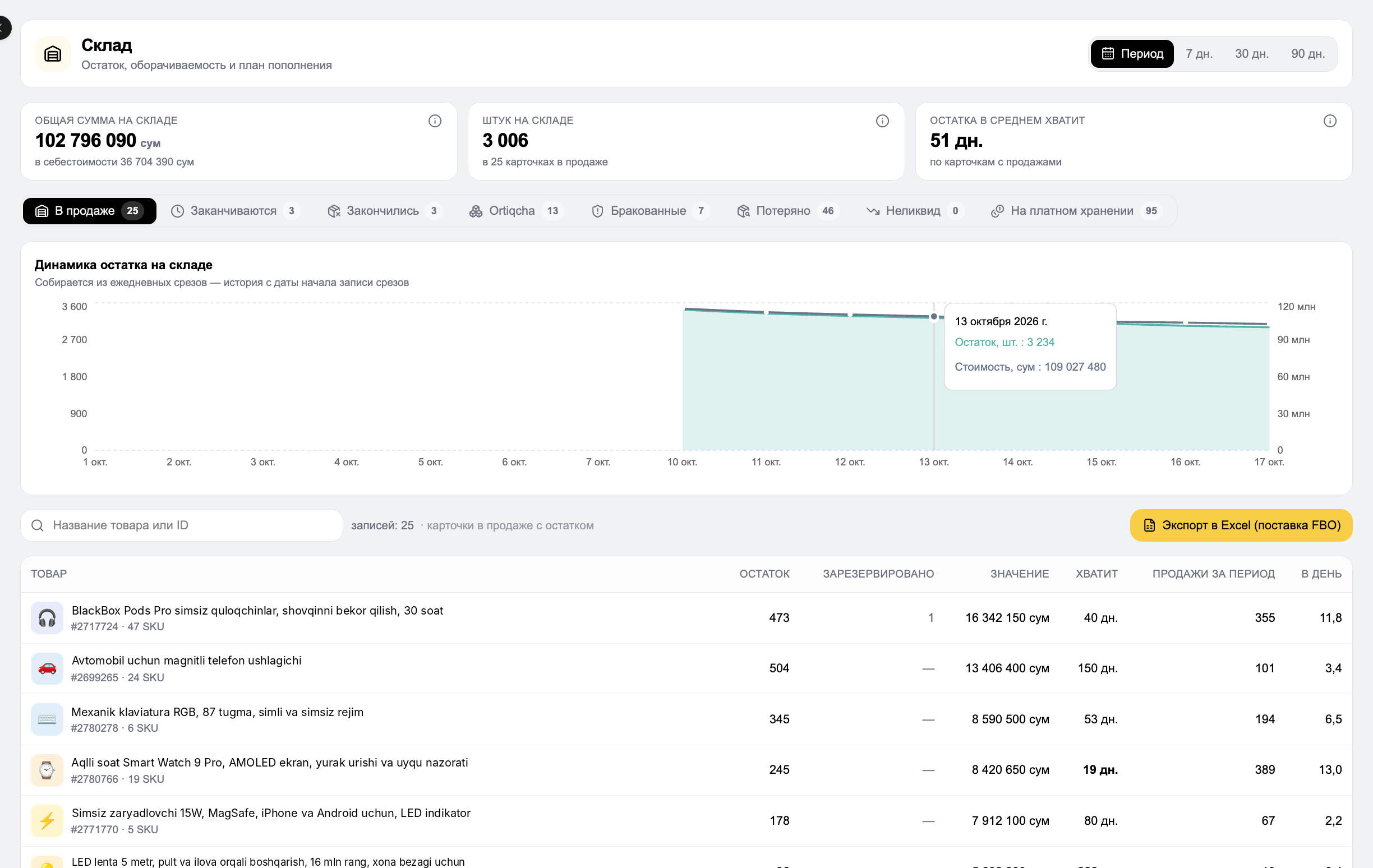Sort by the В день column header
Viewport: 1373px width, 868px height.
coord(1321,574)
